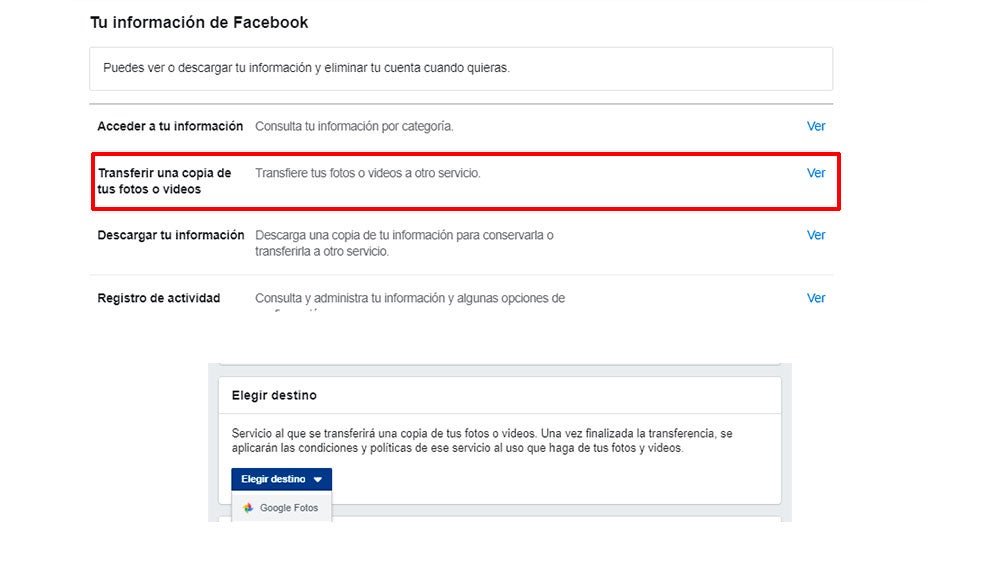
Task: Click the 'Elegir destino' section heading
Action: pyautogui.click(x=274, y=395)
